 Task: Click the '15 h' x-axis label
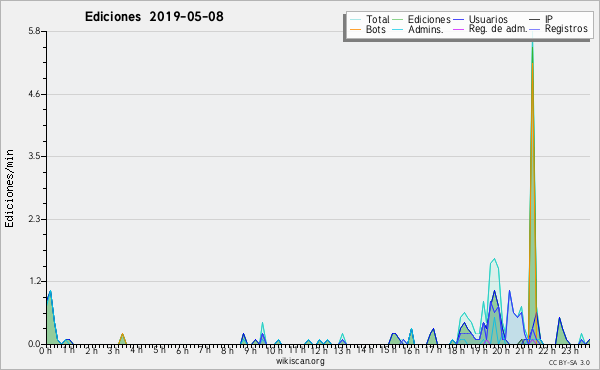click(387, 350)
